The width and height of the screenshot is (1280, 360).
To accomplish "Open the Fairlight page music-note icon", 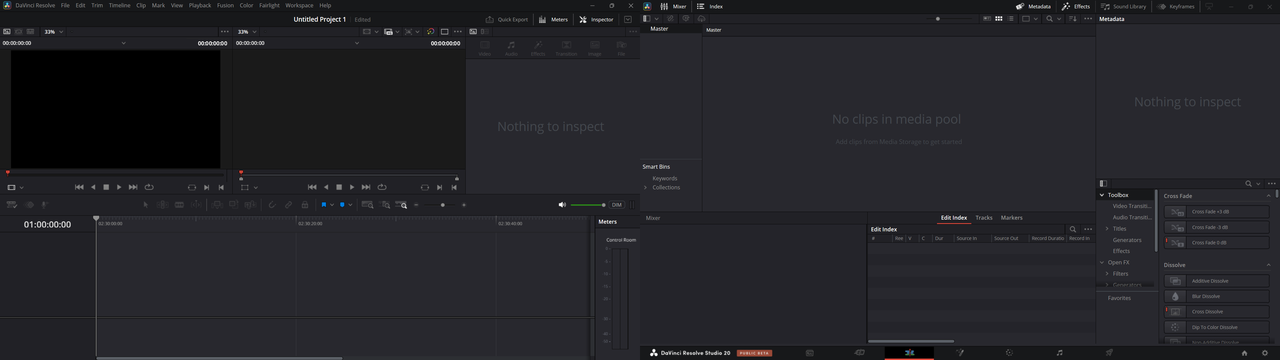I will [1059, 353].
